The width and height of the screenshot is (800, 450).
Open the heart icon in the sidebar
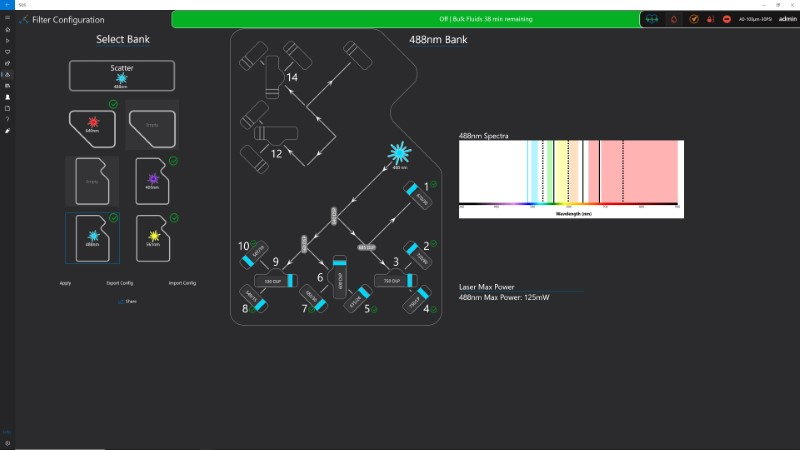7,52
